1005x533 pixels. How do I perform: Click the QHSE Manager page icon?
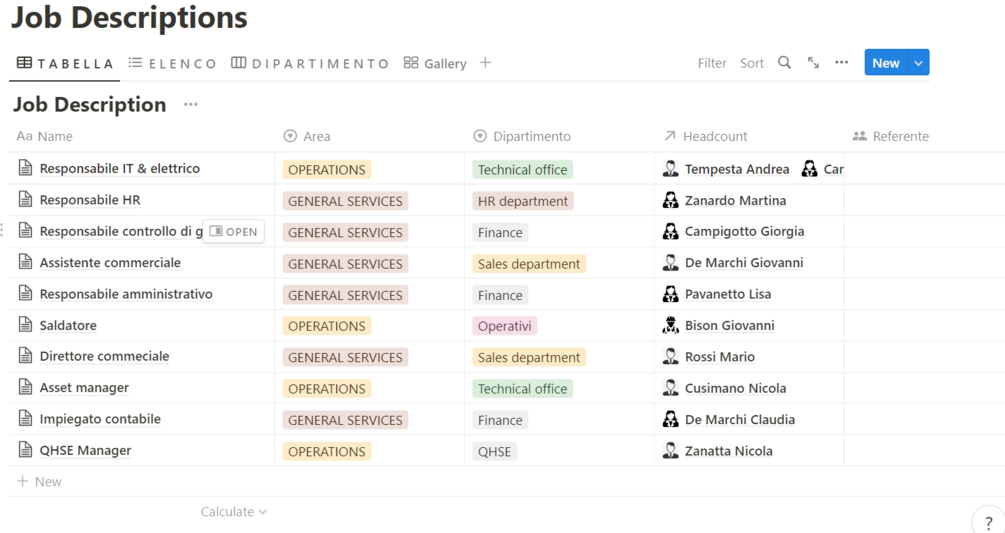point(25,450)
